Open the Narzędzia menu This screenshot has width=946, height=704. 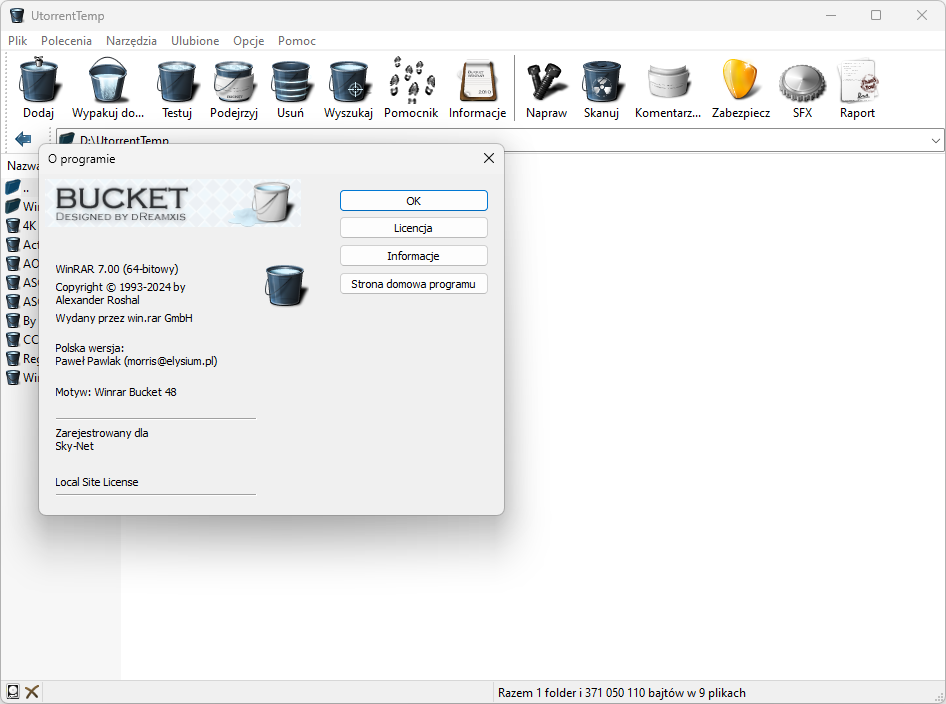pyautogui.click(x=132, y=40)
